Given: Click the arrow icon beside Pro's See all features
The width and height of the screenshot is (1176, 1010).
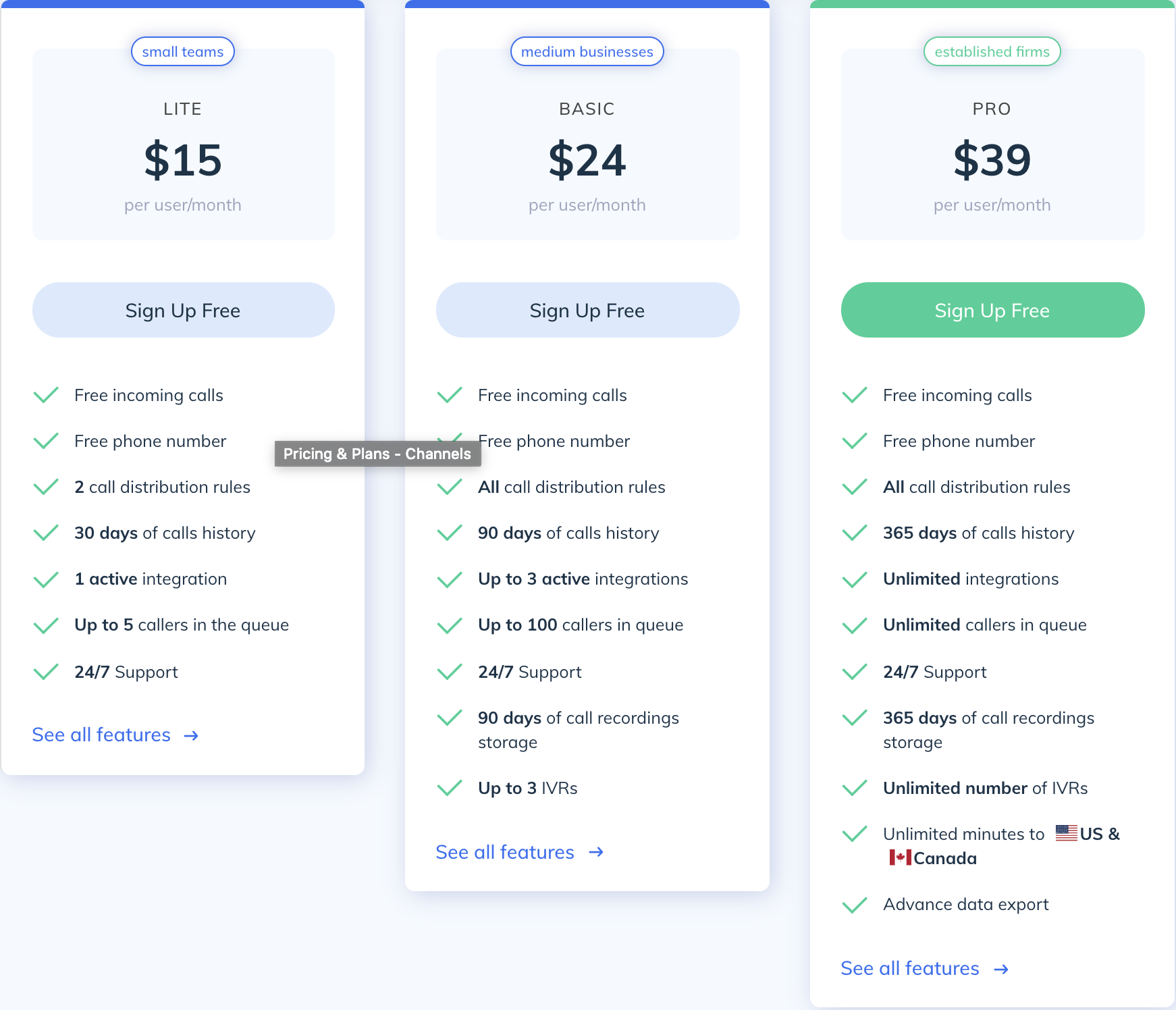Looking at the screenshot, I should pos(1001,969).
